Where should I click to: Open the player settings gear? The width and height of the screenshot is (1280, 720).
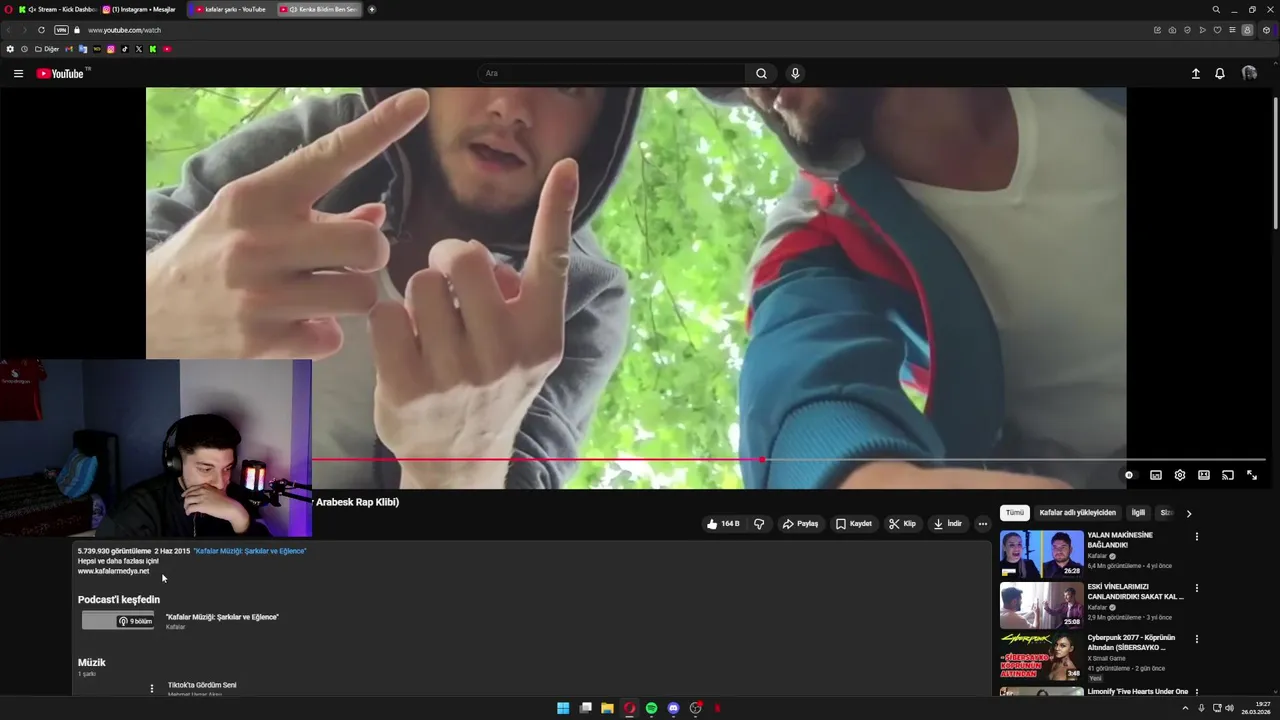click(x=1180, y=475)
